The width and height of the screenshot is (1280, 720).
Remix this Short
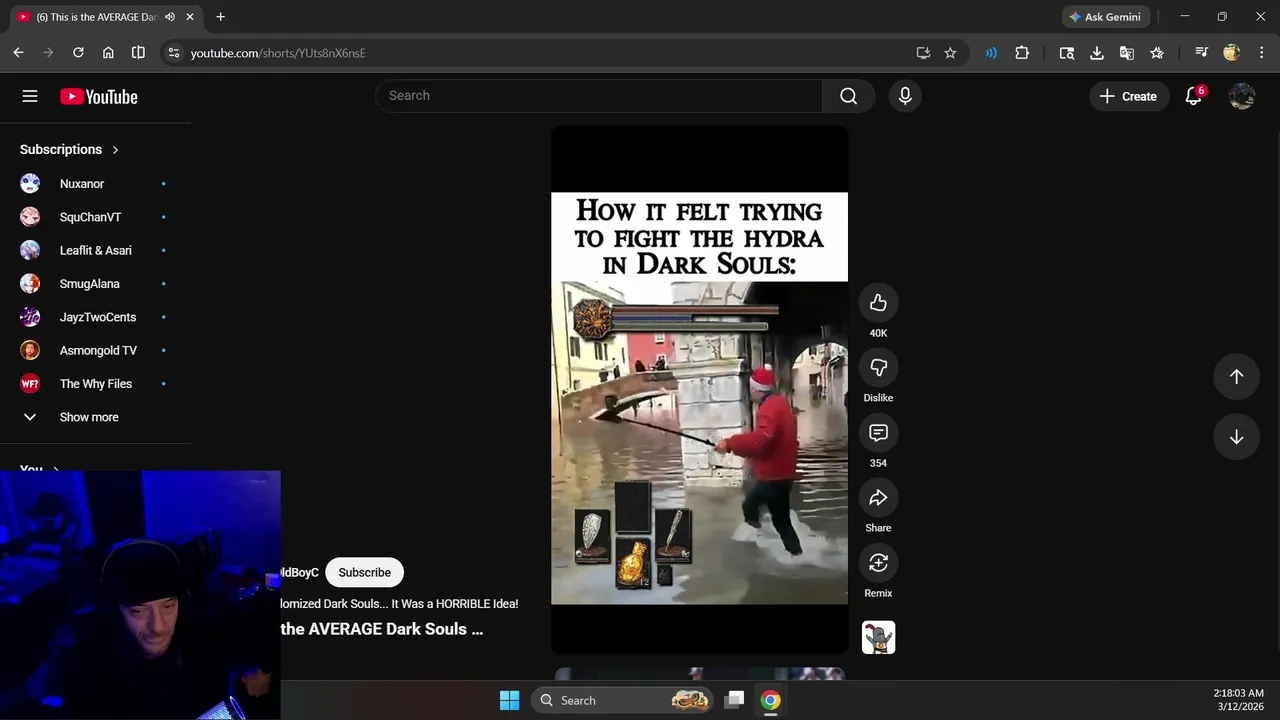point(878,563)
